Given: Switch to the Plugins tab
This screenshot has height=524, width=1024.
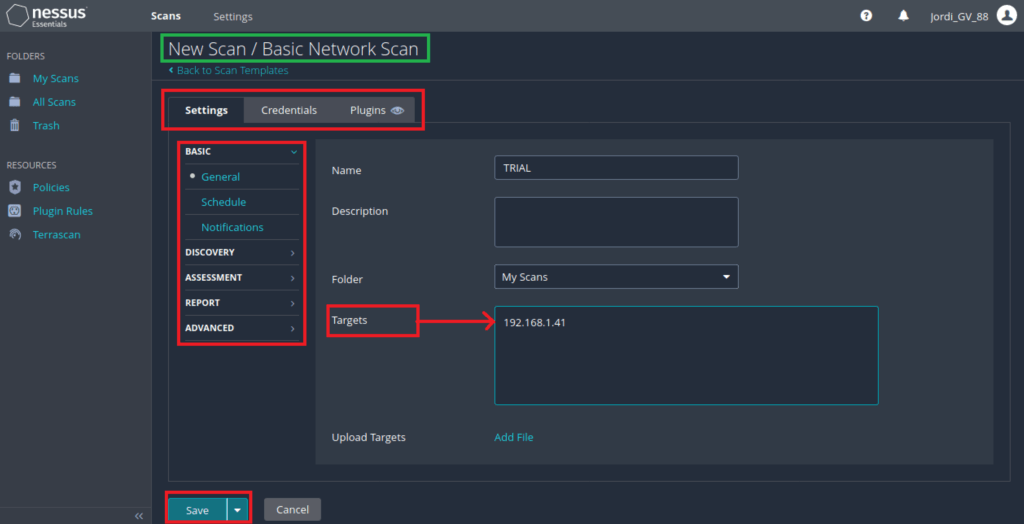Looking at the screenshot, I should pyautogui.click(x=368, y=110).
